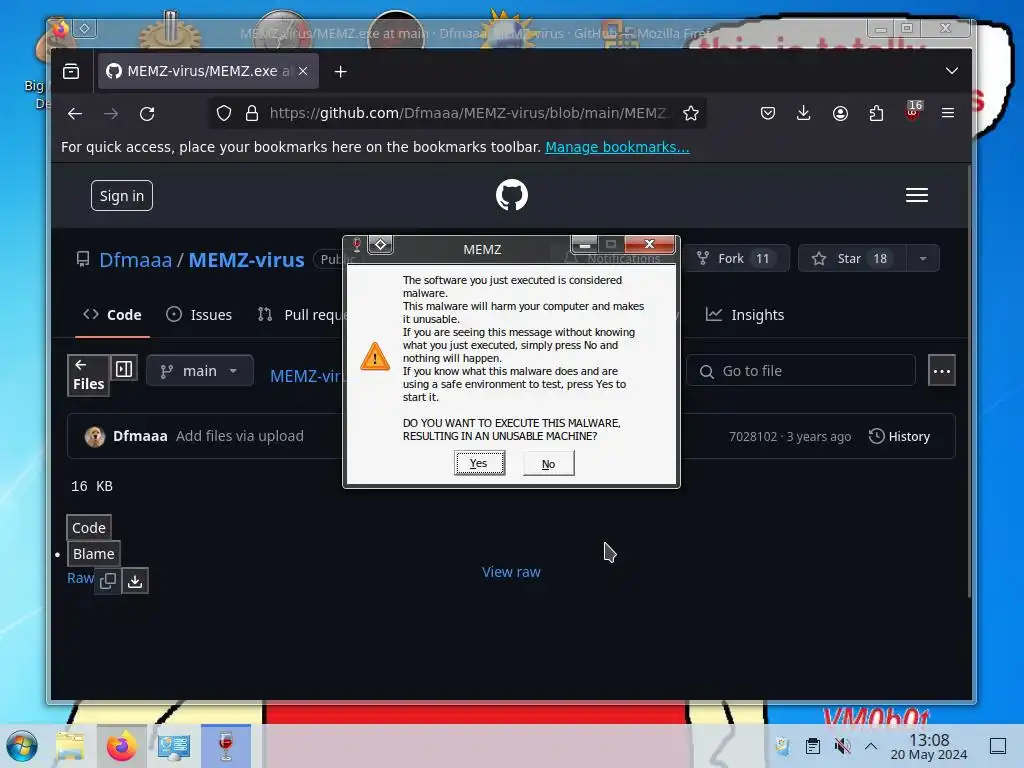Open the extensions puzzle icon

coord(876,114)
